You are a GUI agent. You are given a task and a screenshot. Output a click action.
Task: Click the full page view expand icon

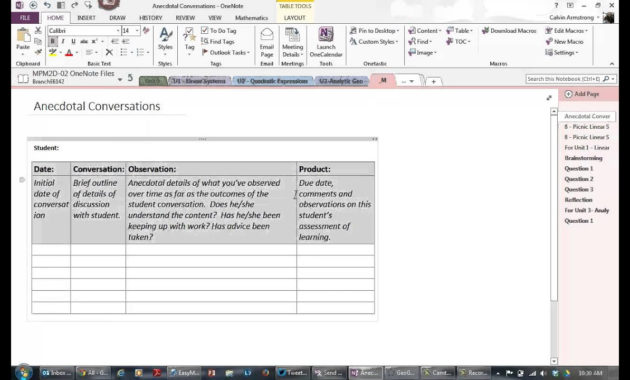549,98
